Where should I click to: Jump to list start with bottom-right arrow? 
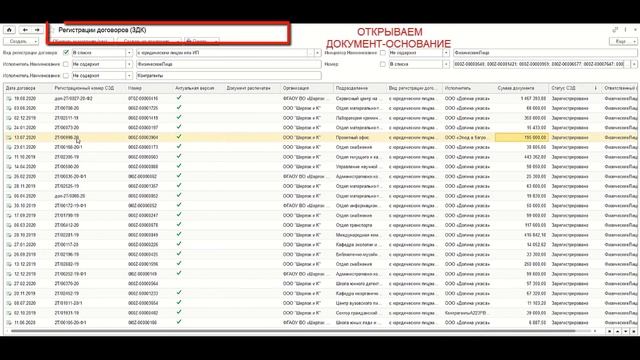pos(609,331)
